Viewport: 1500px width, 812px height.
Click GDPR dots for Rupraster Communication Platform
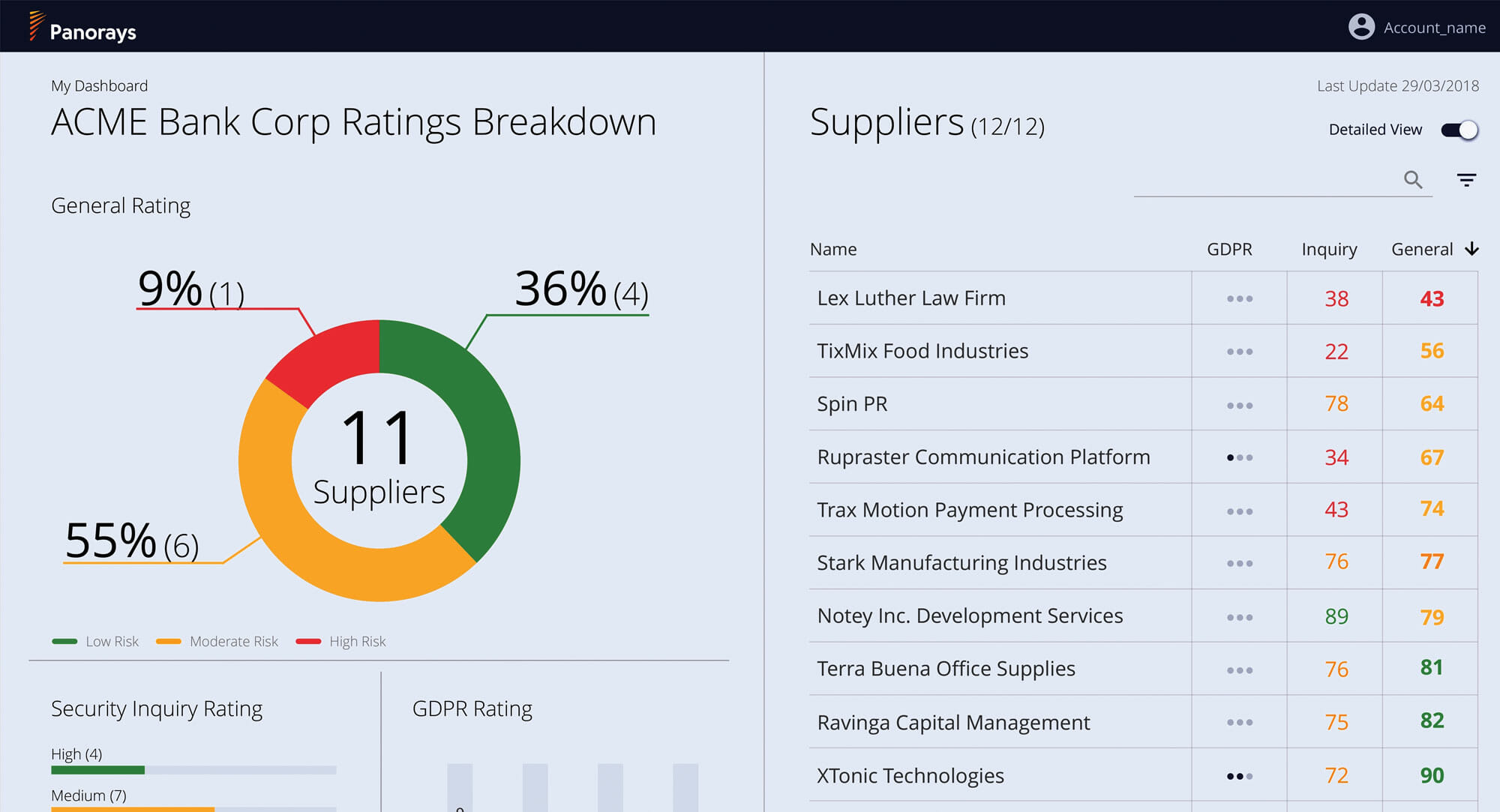click(x=1240, y=457)
